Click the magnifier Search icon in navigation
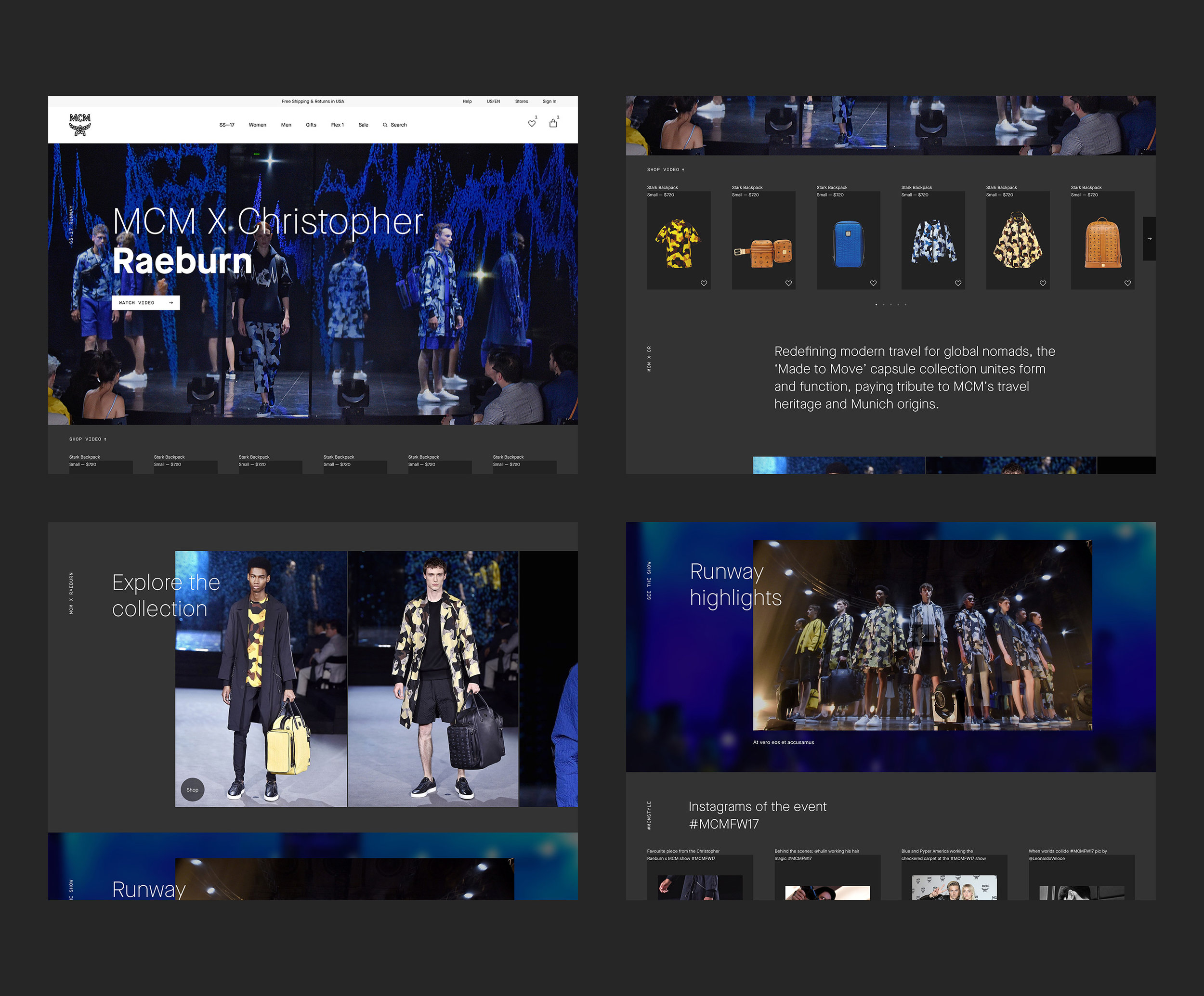 (x=385, y=125)
